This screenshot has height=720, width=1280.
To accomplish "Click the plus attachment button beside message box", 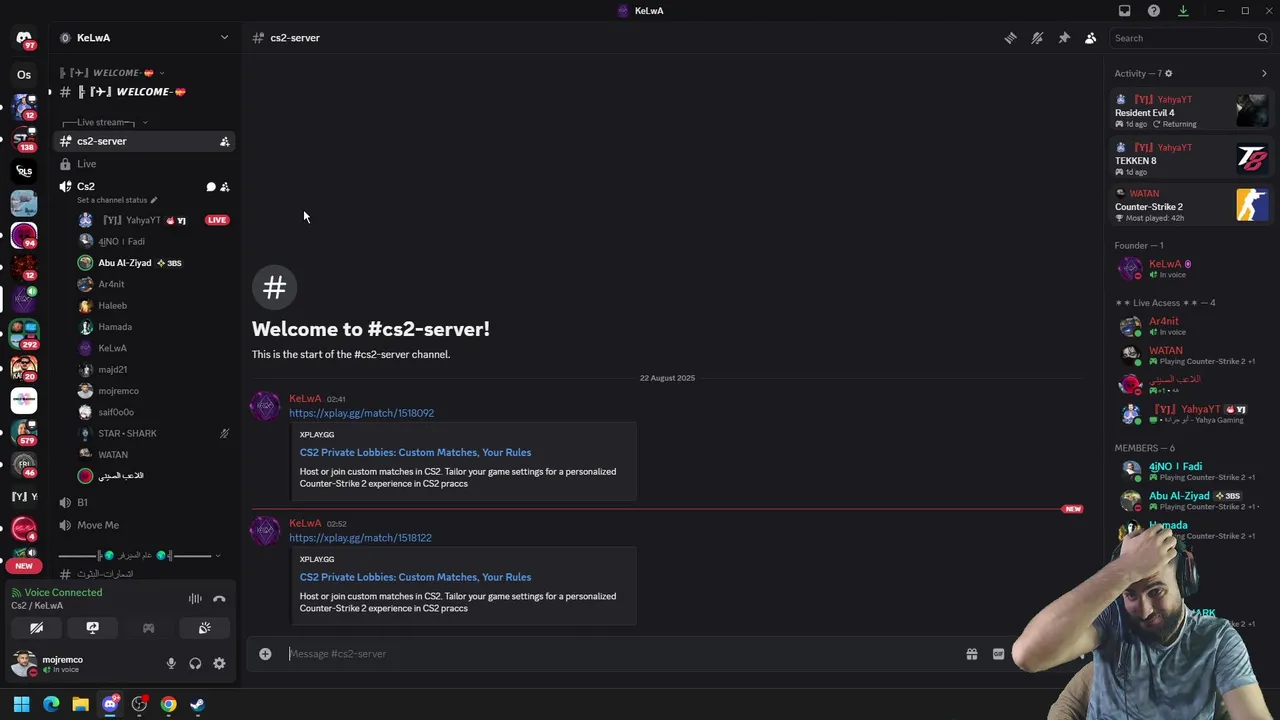I will click(x=265, y=654).
